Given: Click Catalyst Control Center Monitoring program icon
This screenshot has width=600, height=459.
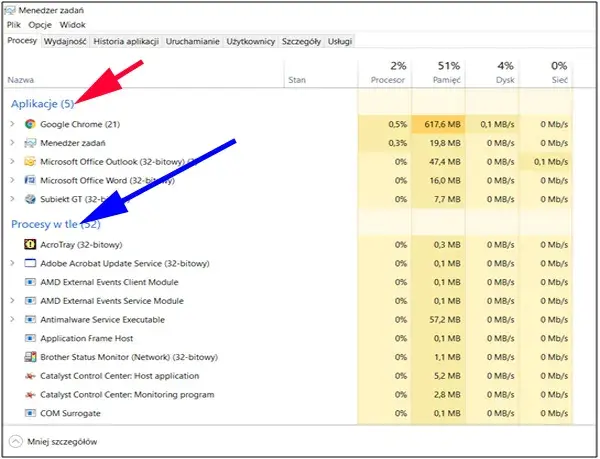Looking at the screenshot, I should pos(30,395).
